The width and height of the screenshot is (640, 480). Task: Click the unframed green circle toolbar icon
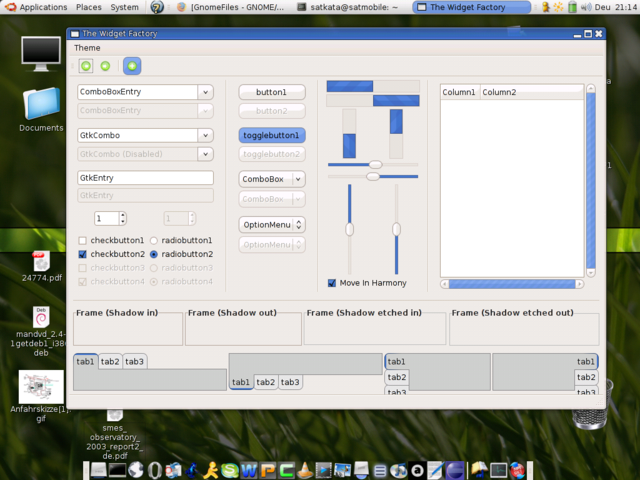click(105, 66)
